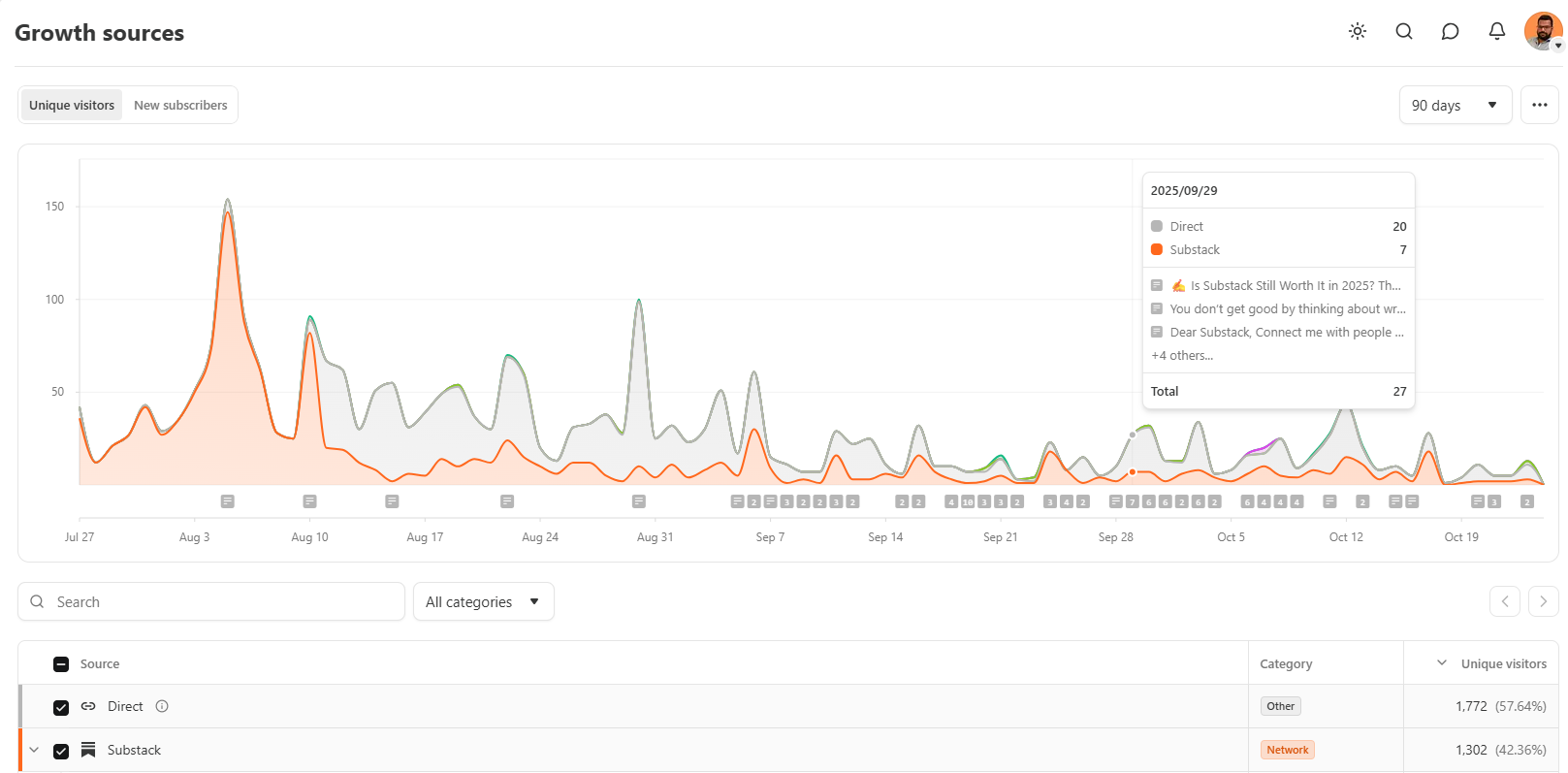This screenshot has width=1568, height=773.
Task: Open the 90 days range dropdown
Action: coord(1456,105)
